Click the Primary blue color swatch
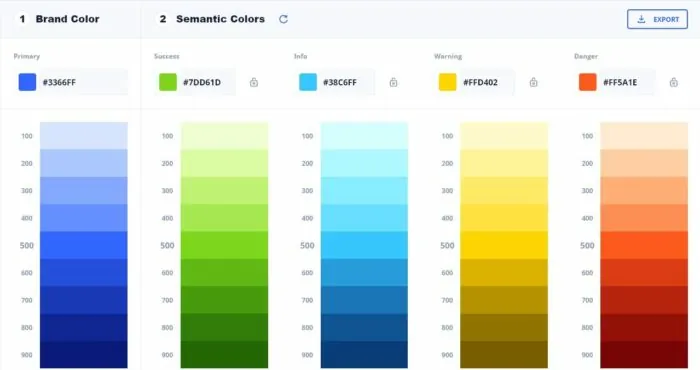 pos(27,82)
